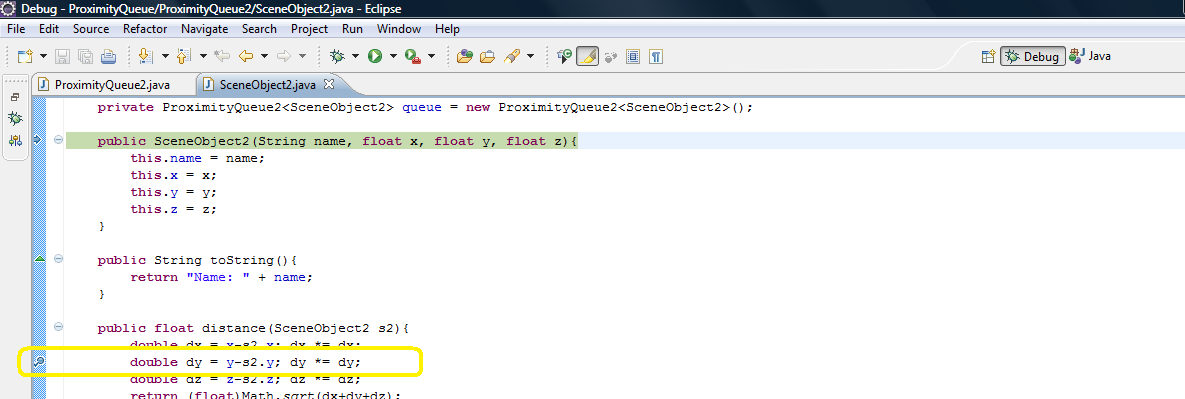Open the File menu
This screenshot has height=399, width=1185.
pyautogui.click(x=16, y=29)
